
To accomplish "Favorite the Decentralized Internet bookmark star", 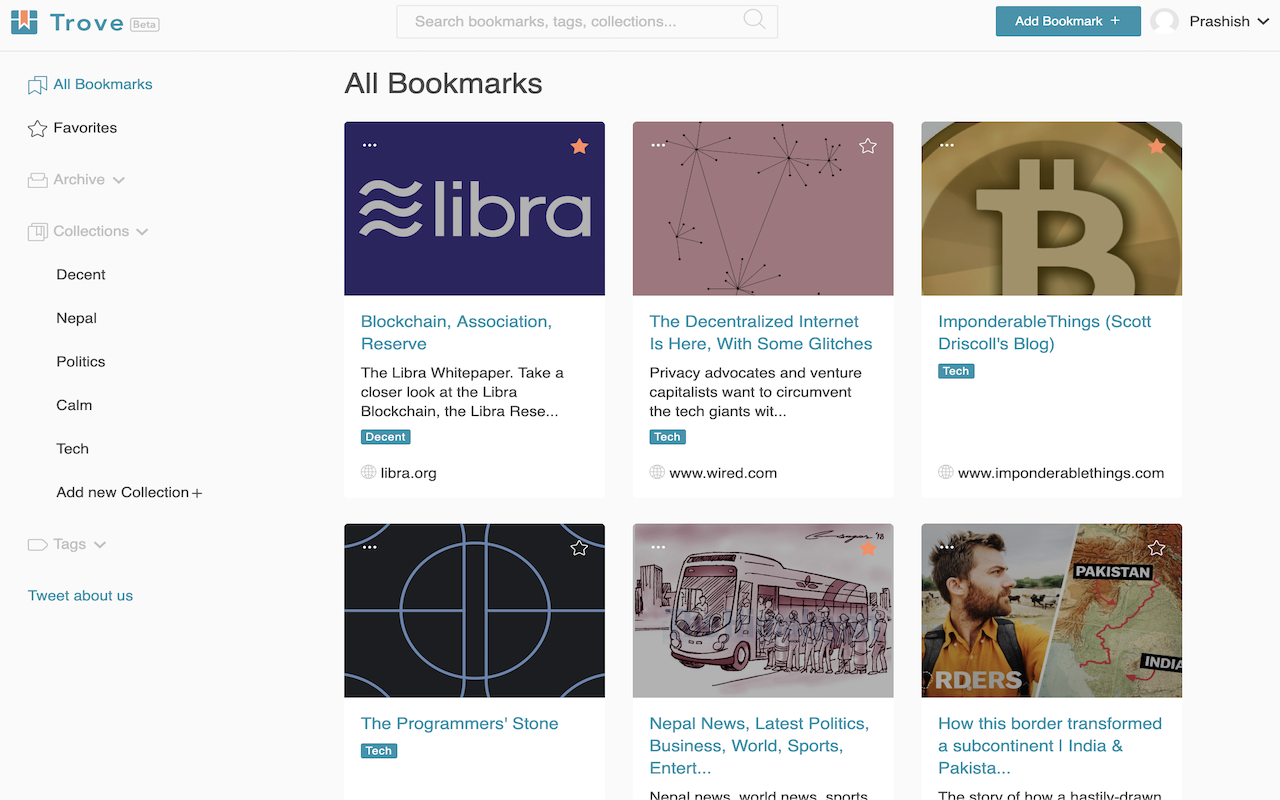I will (x=868, y=146).
